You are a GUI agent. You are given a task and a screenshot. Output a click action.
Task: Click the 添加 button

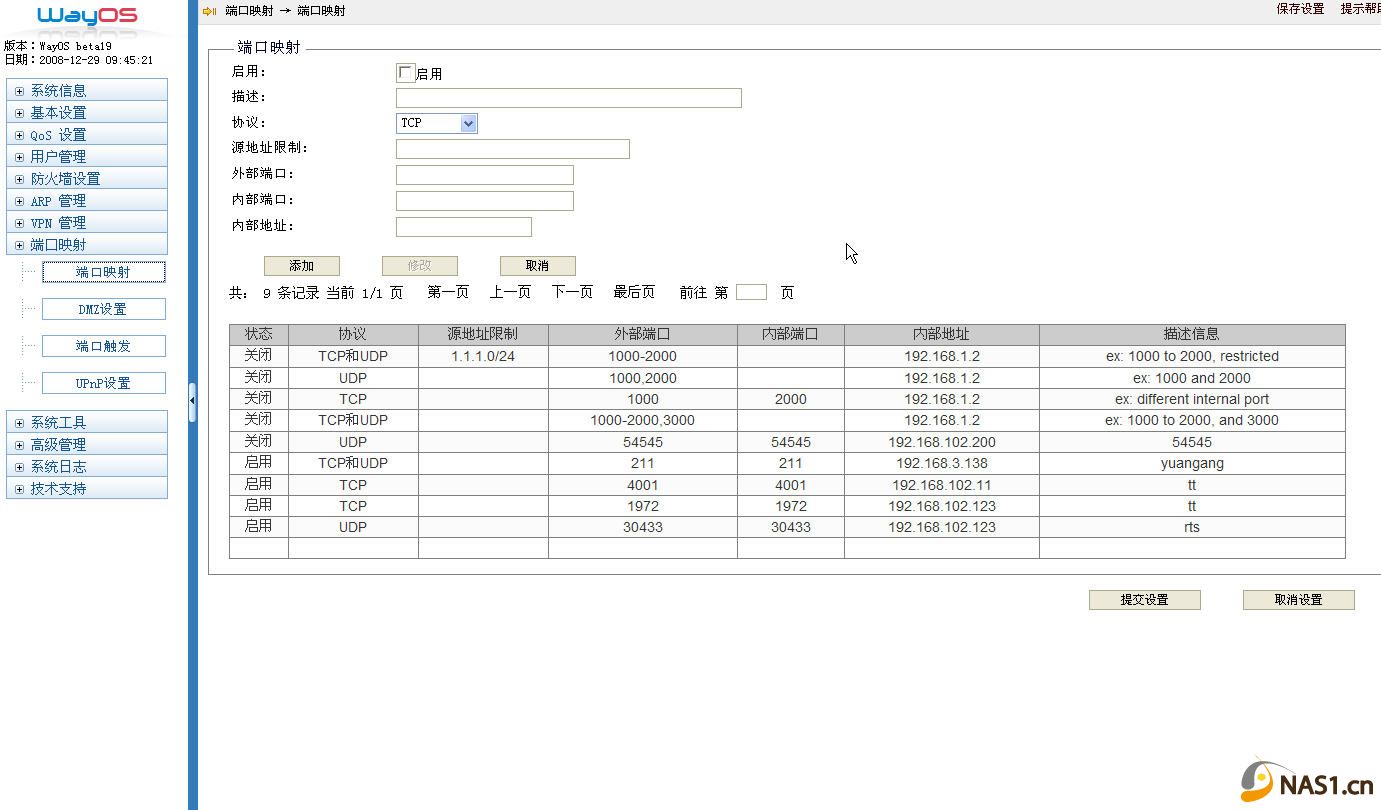(302, 266)
